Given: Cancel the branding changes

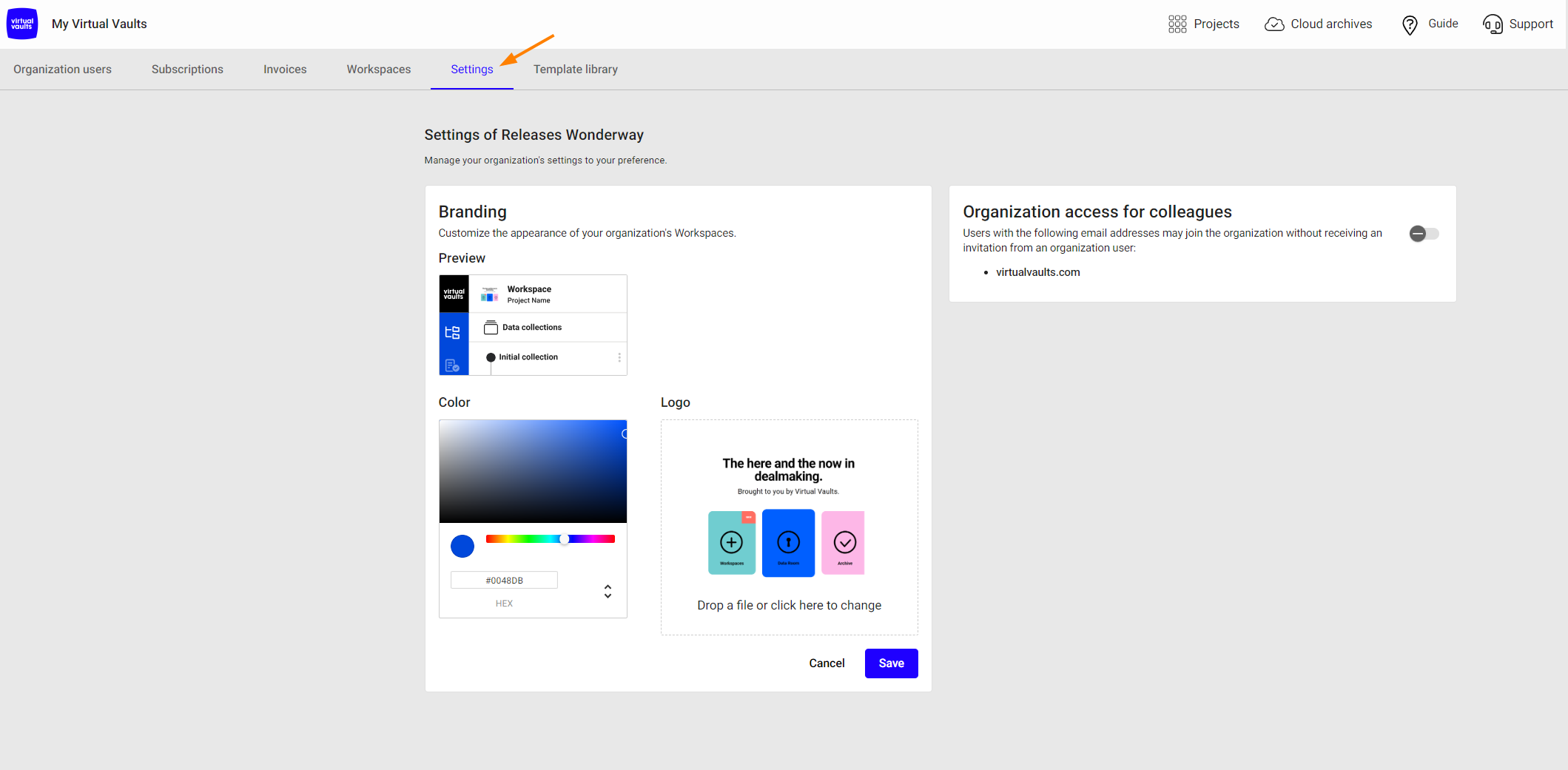Looking at the screenshot, I should [827, 663].
